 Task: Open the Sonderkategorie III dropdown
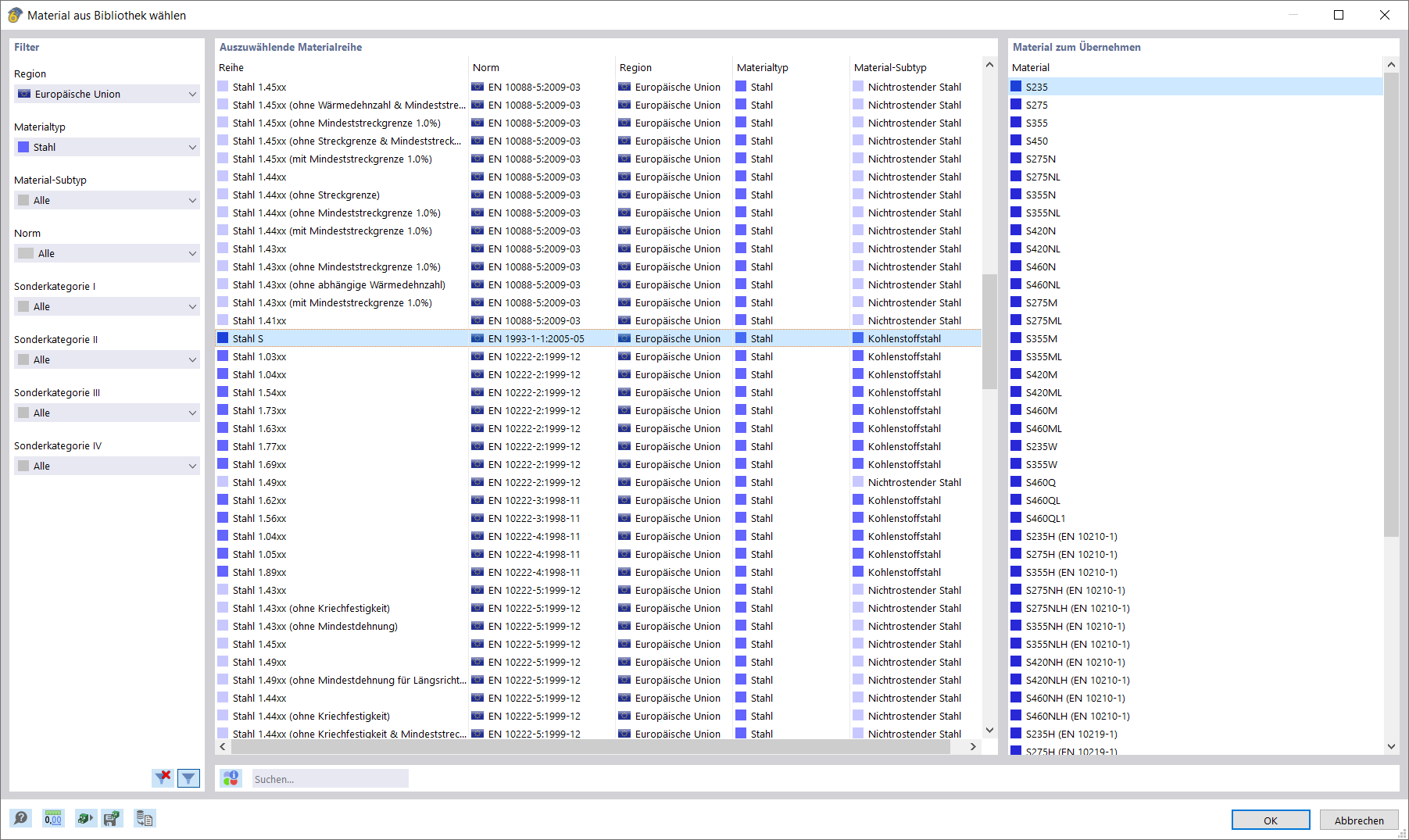pyautogui.click(x=107, y=413)
